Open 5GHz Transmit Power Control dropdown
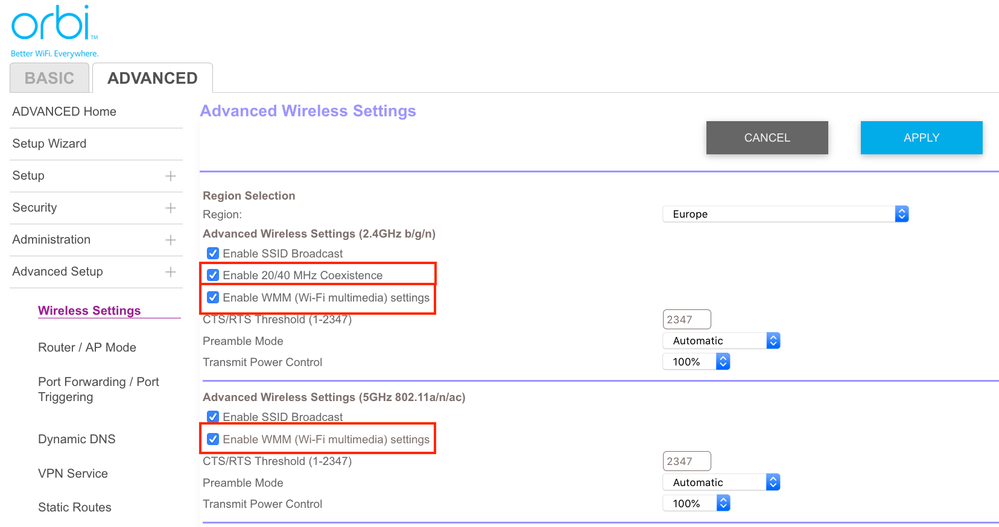 (x=696, y=504)
